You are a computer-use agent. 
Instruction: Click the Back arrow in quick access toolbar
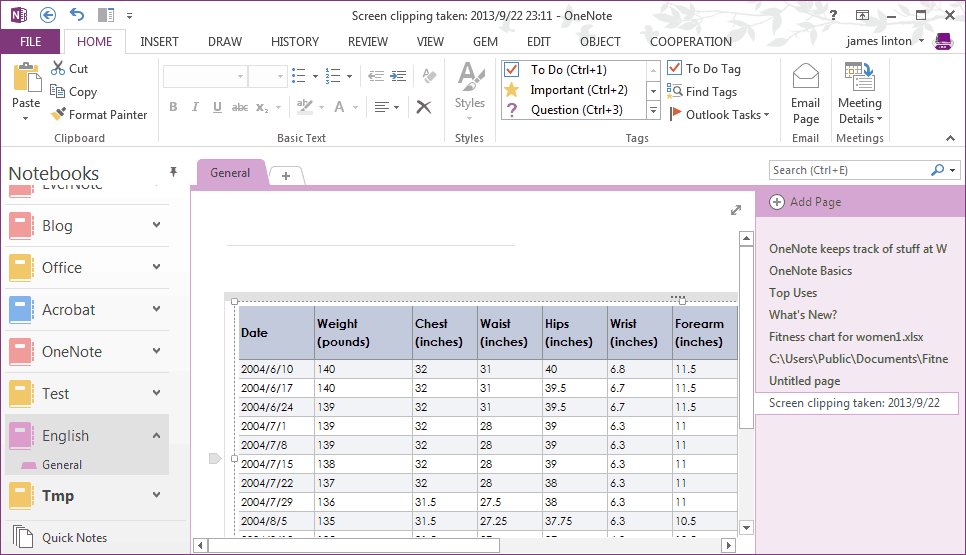coord(47,15)
